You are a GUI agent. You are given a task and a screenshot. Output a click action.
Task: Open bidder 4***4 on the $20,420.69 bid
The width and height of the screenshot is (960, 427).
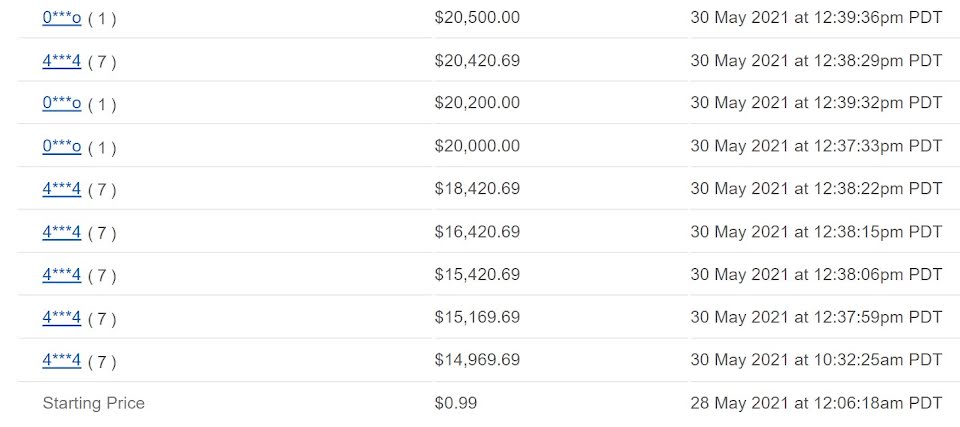(61, 61)
